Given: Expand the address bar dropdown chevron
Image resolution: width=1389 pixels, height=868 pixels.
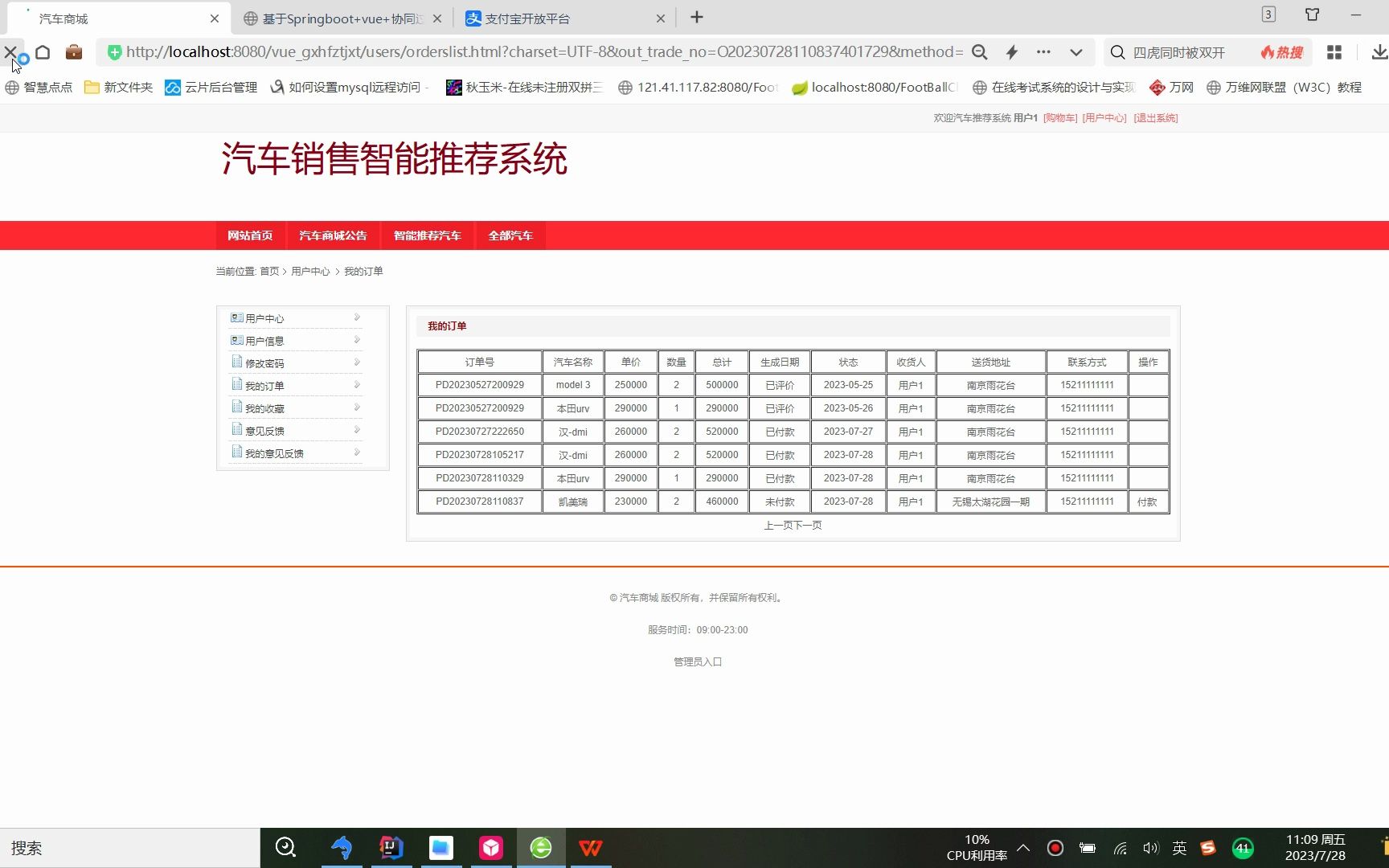Looking at the screenshot, I should [x=1076, y=52].
